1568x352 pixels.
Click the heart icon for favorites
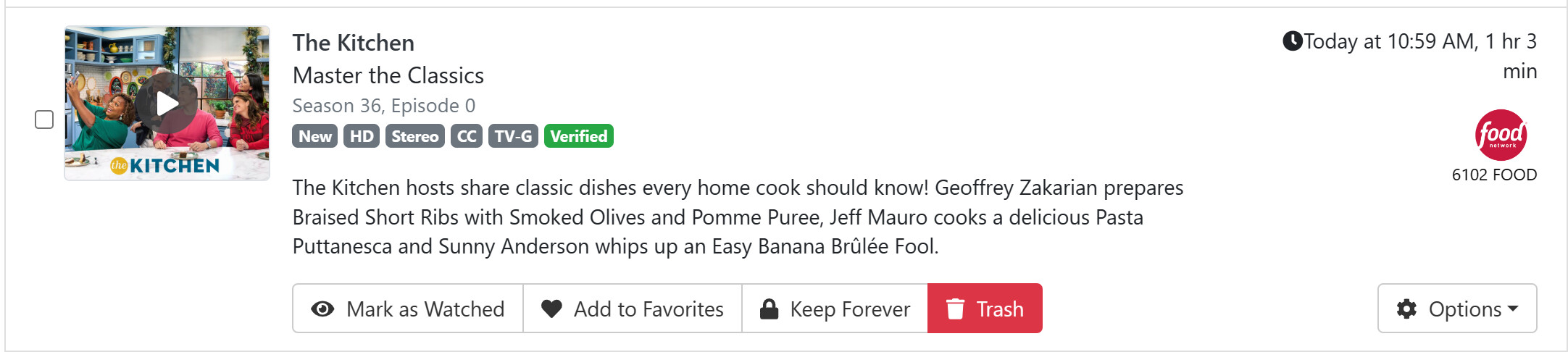[551, 309]
